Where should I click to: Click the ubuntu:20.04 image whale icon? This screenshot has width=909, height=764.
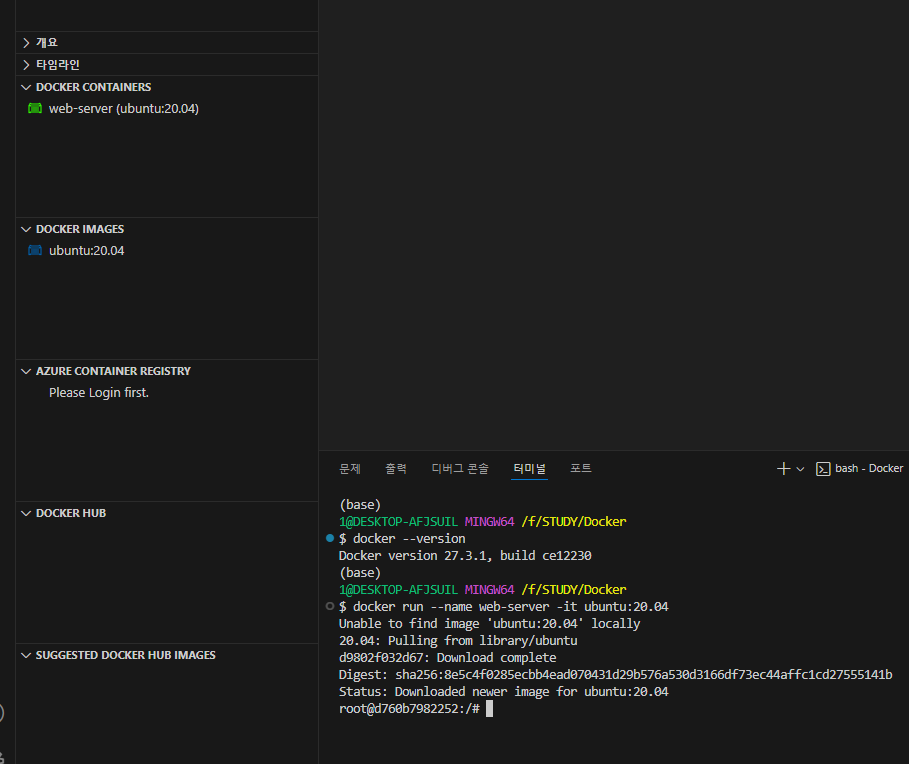point(36,250)
